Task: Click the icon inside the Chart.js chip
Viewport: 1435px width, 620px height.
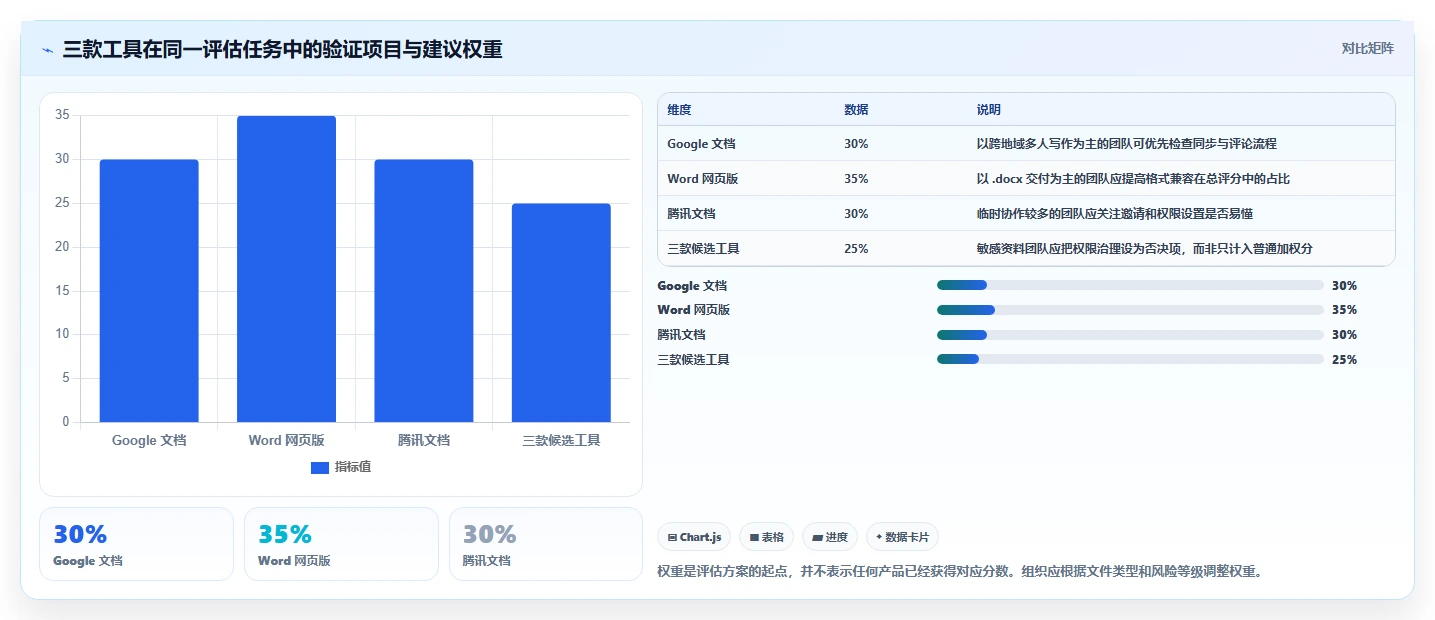Action: (x=672, y=538)
